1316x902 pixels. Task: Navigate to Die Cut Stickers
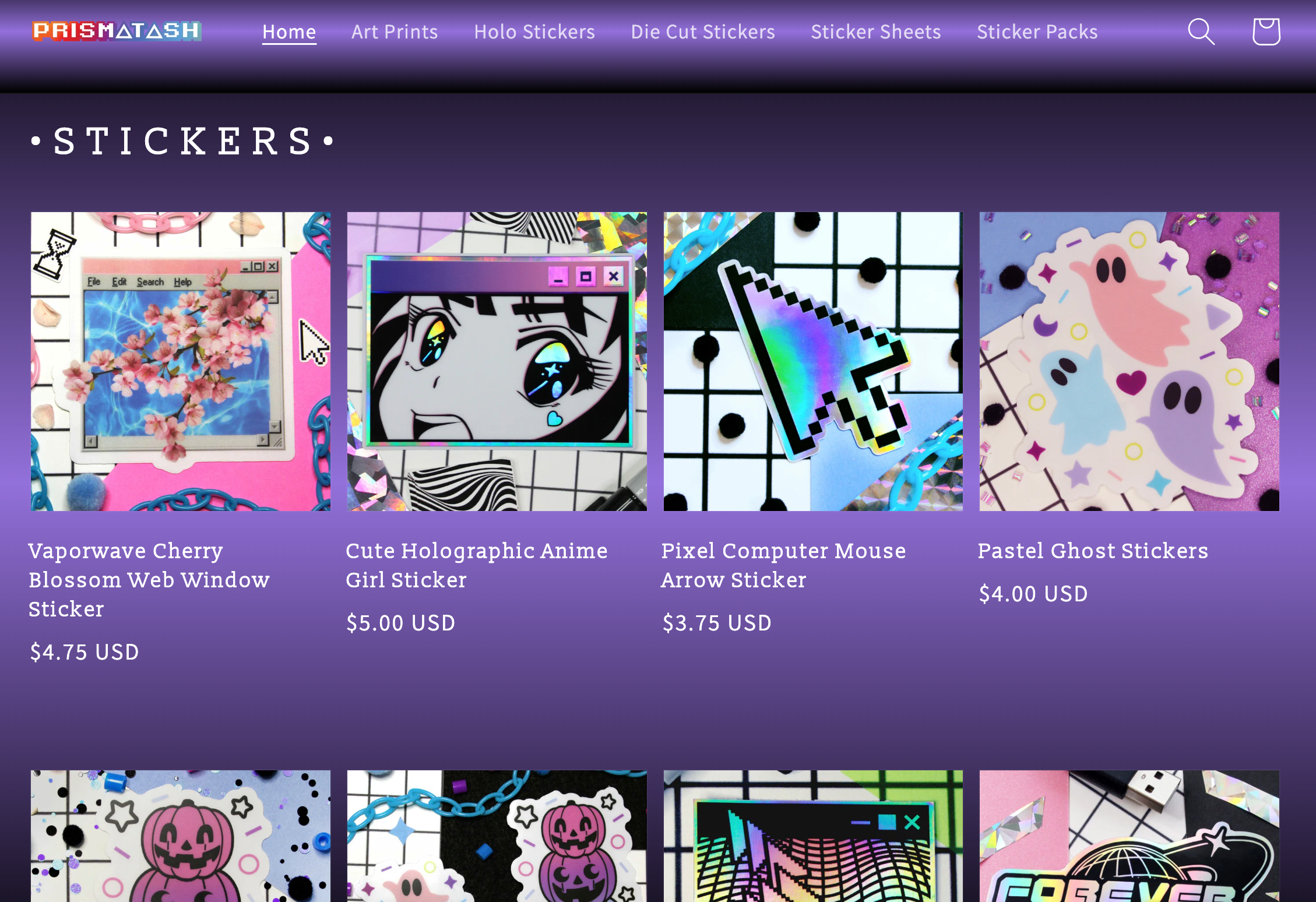click(703, 32)
